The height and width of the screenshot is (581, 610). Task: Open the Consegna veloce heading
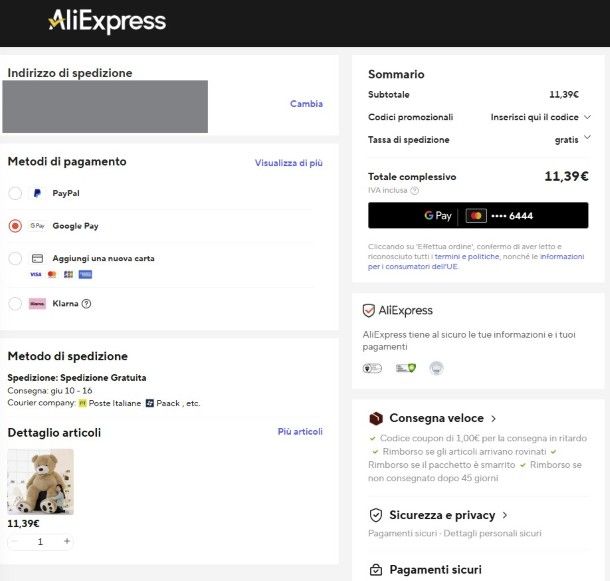[x=436, y=418]
